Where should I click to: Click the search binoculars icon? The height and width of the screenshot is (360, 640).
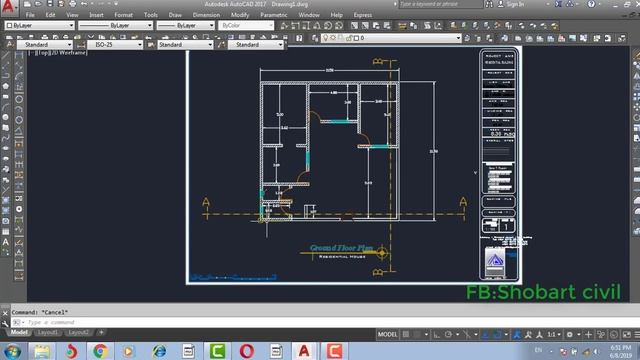click(x=489, y=4)
